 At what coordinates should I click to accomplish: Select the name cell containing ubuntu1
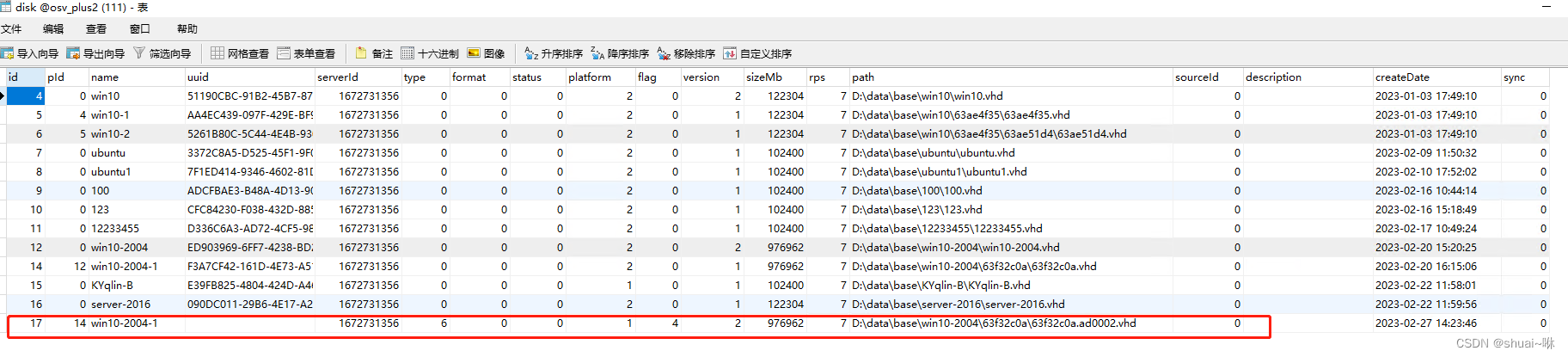tap(111, 172)
